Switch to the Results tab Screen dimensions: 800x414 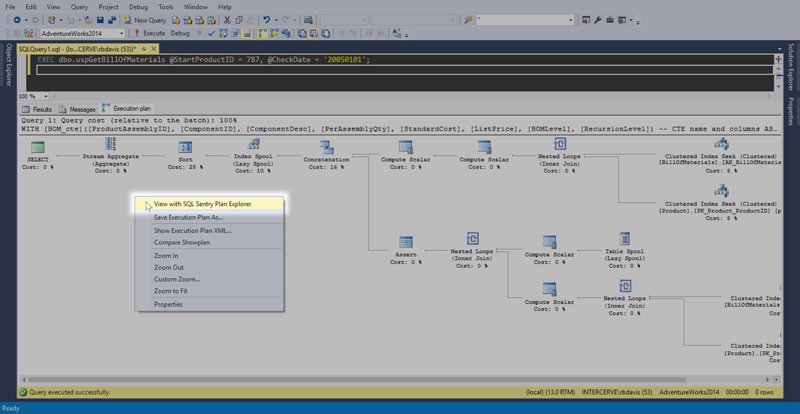[38, 108]
